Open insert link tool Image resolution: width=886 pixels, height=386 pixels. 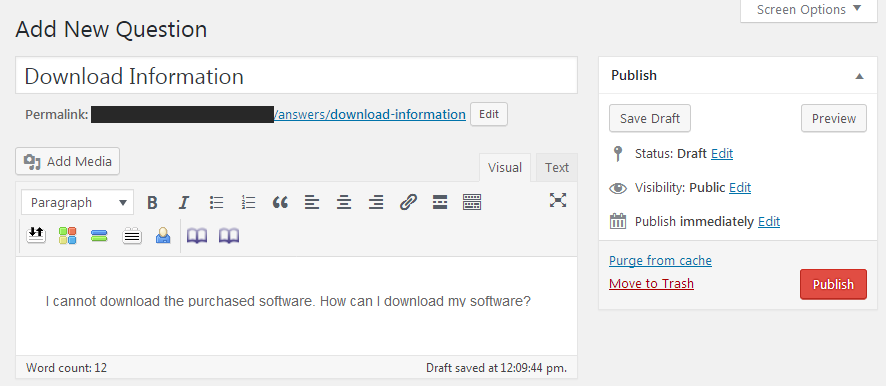(x=408, y=202)
